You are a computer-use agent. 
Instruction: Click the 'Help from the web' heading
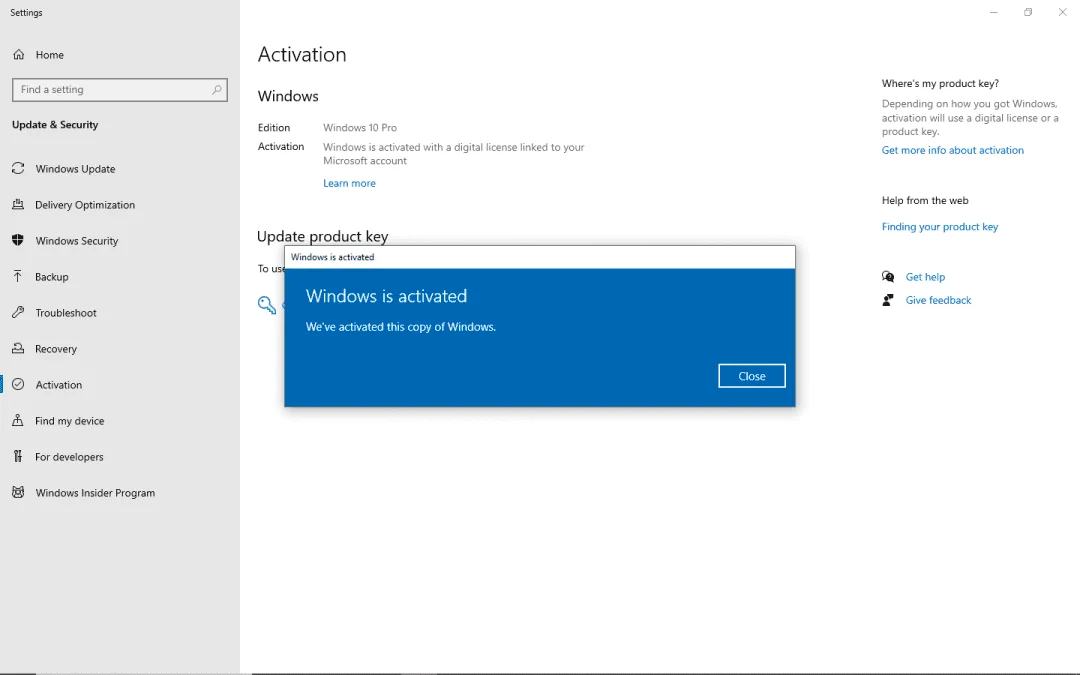925,200
